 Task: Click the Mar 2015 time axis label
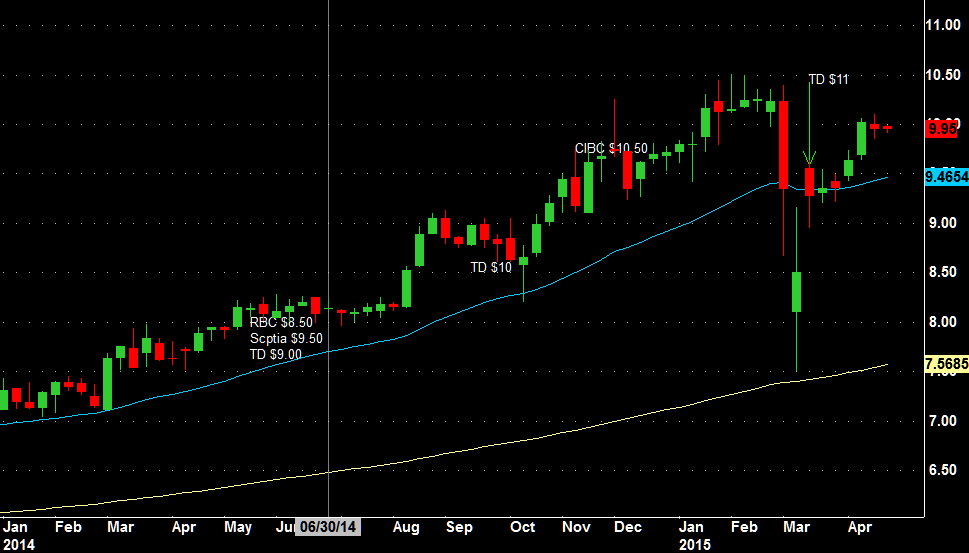pos(797,527)
